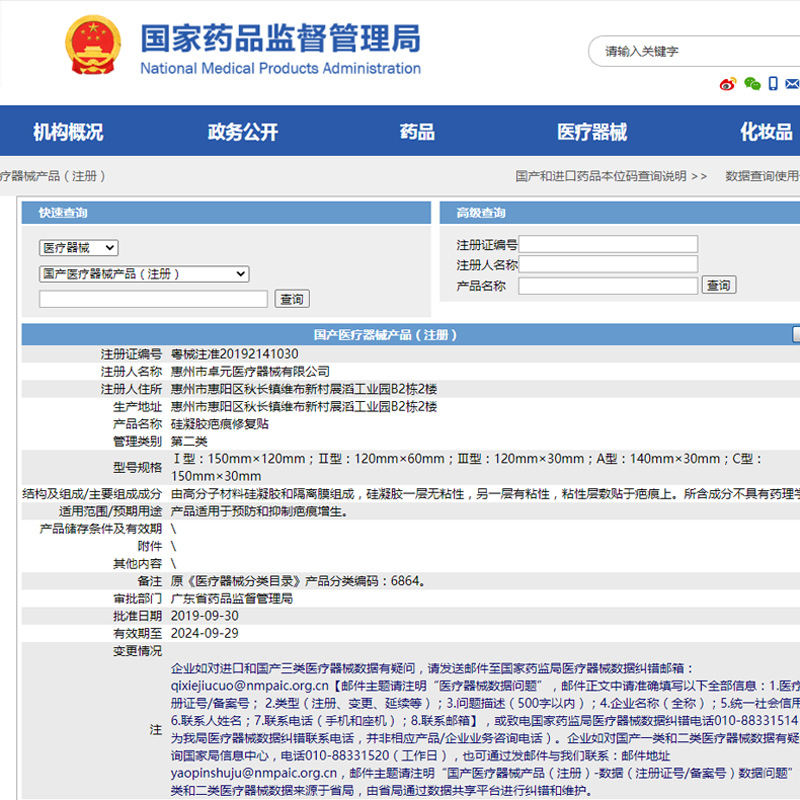The width and height of the screenshot is (800, 800).
Task: Click the quick search text field
Action: pos(153,299)
